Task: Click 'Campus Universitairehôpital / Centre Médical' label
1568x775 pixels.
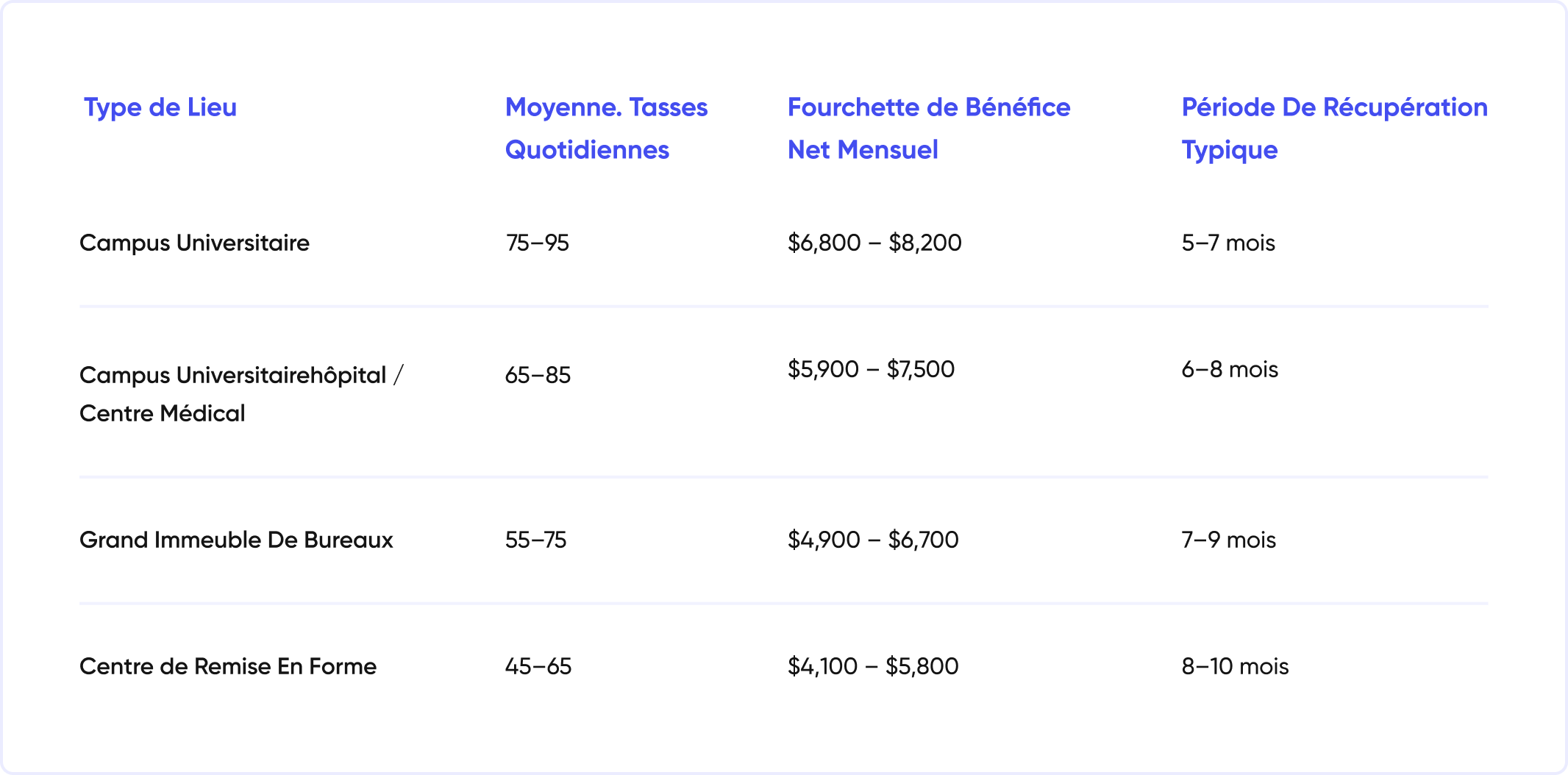Action: 241,394
